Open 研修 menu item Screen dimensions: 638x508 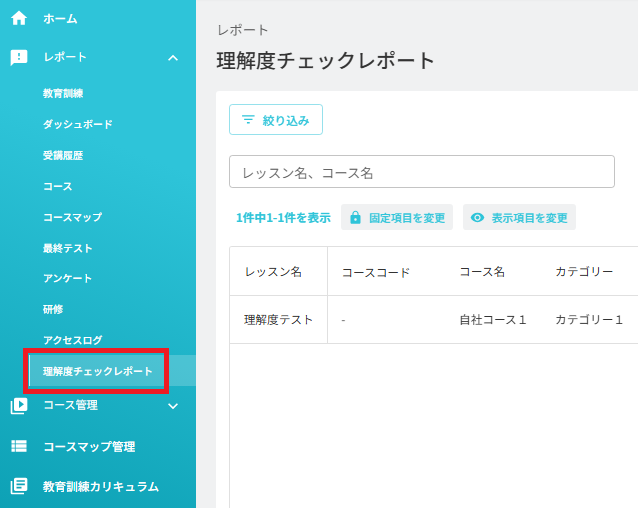(53, 309)
